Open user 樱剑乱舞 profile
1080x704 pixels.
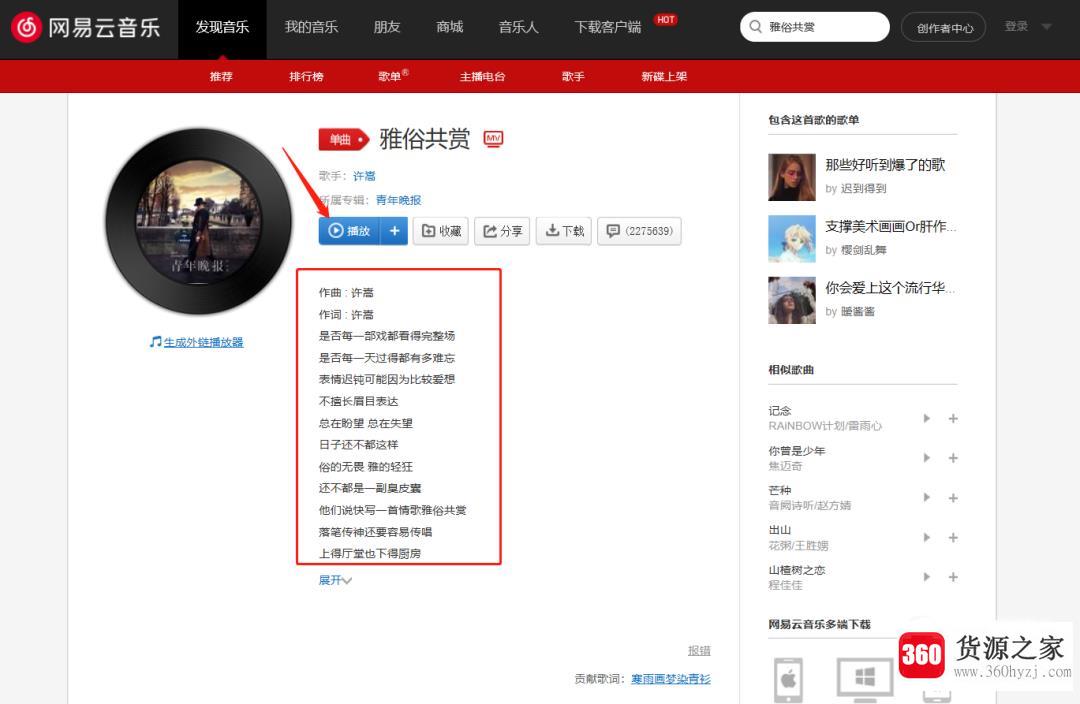point(864,250)
